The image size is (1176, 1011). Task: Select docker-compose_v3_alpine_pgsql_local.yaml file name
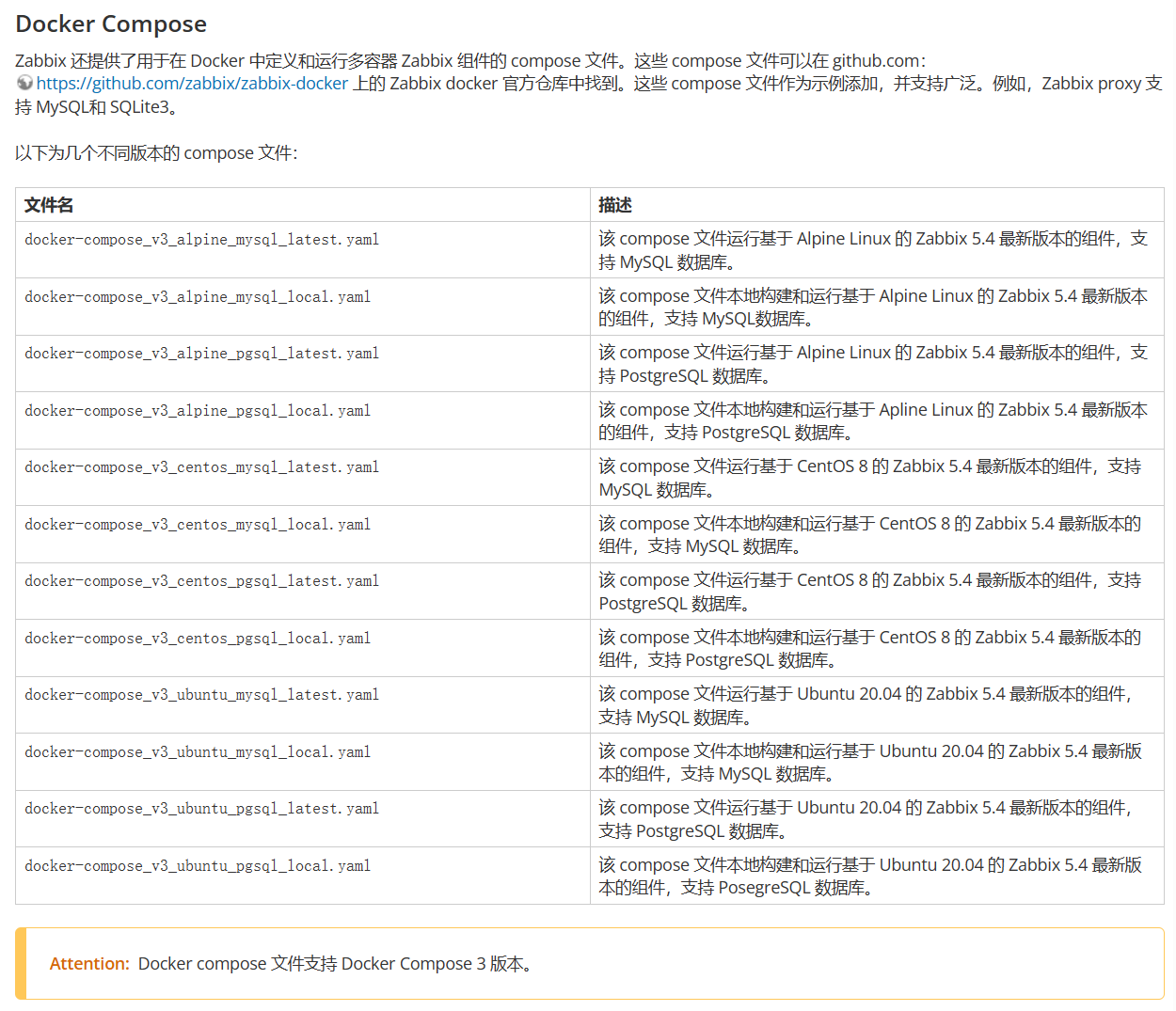pos(198,411)
